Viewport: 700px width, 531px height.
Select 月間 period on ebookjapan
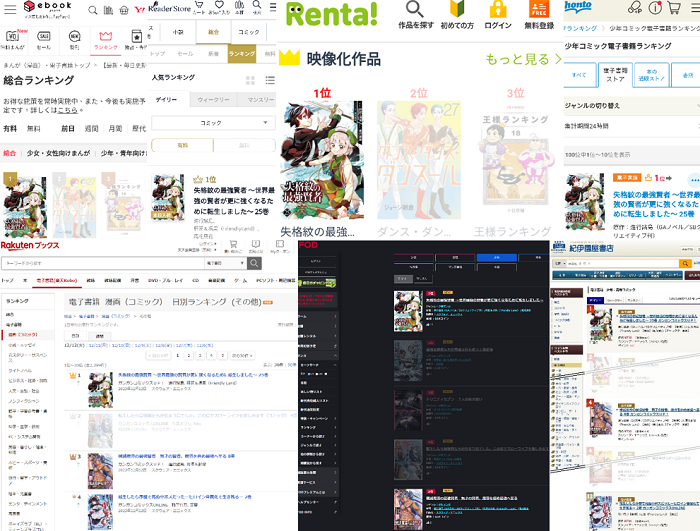pos(115,129)
